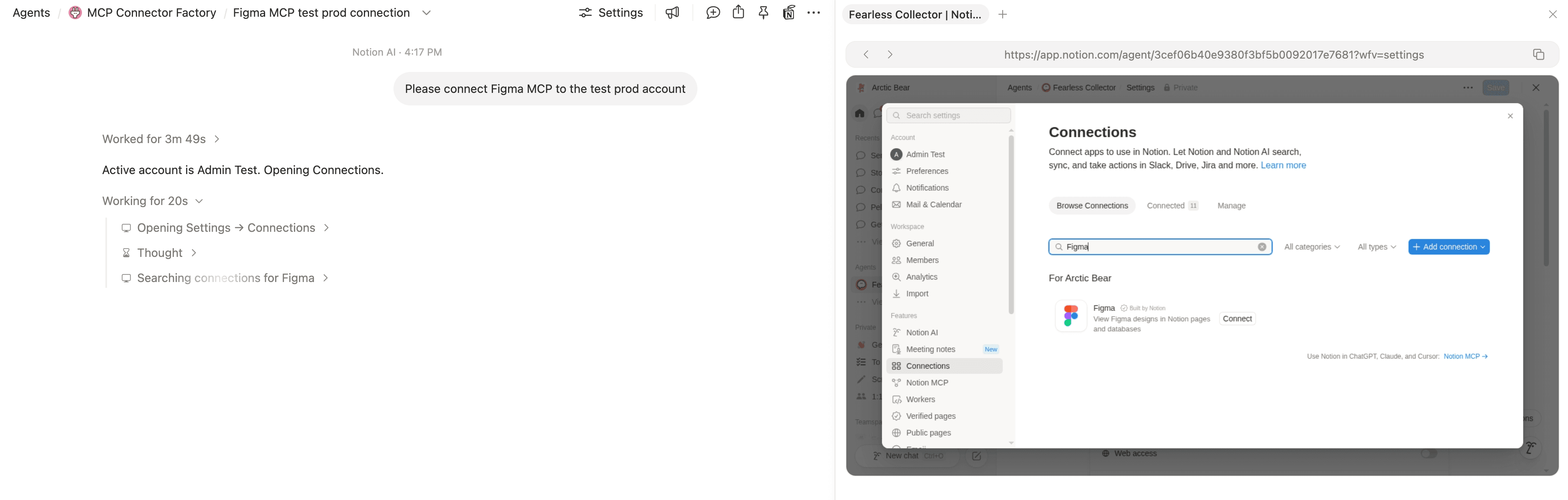Click the share export icon

[738, 13]
